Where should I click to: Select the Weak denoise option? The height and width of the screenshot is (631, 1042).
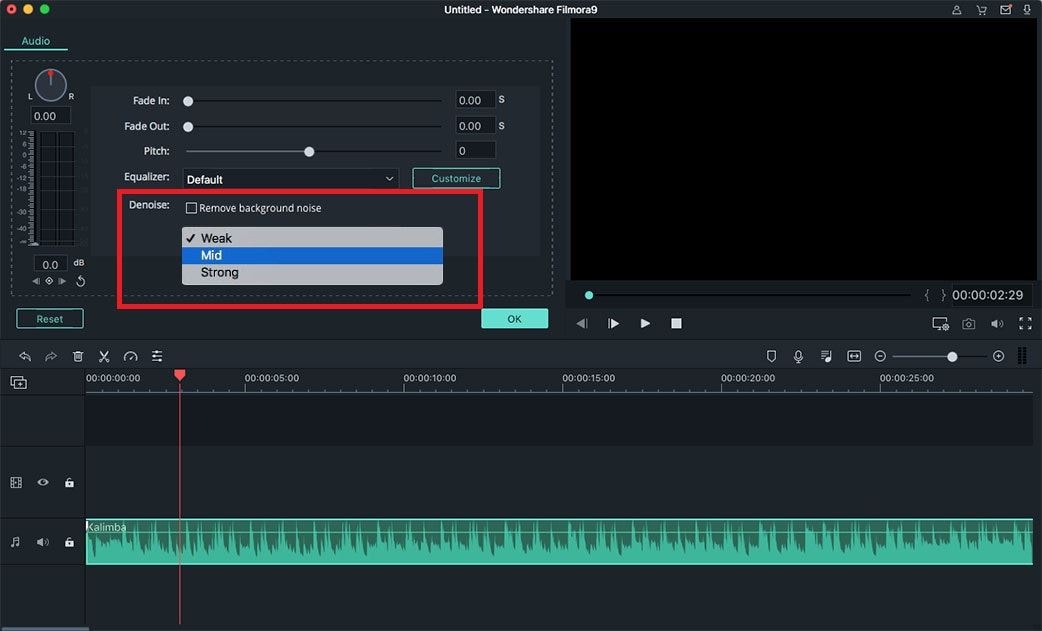click(x=312, y=238)
